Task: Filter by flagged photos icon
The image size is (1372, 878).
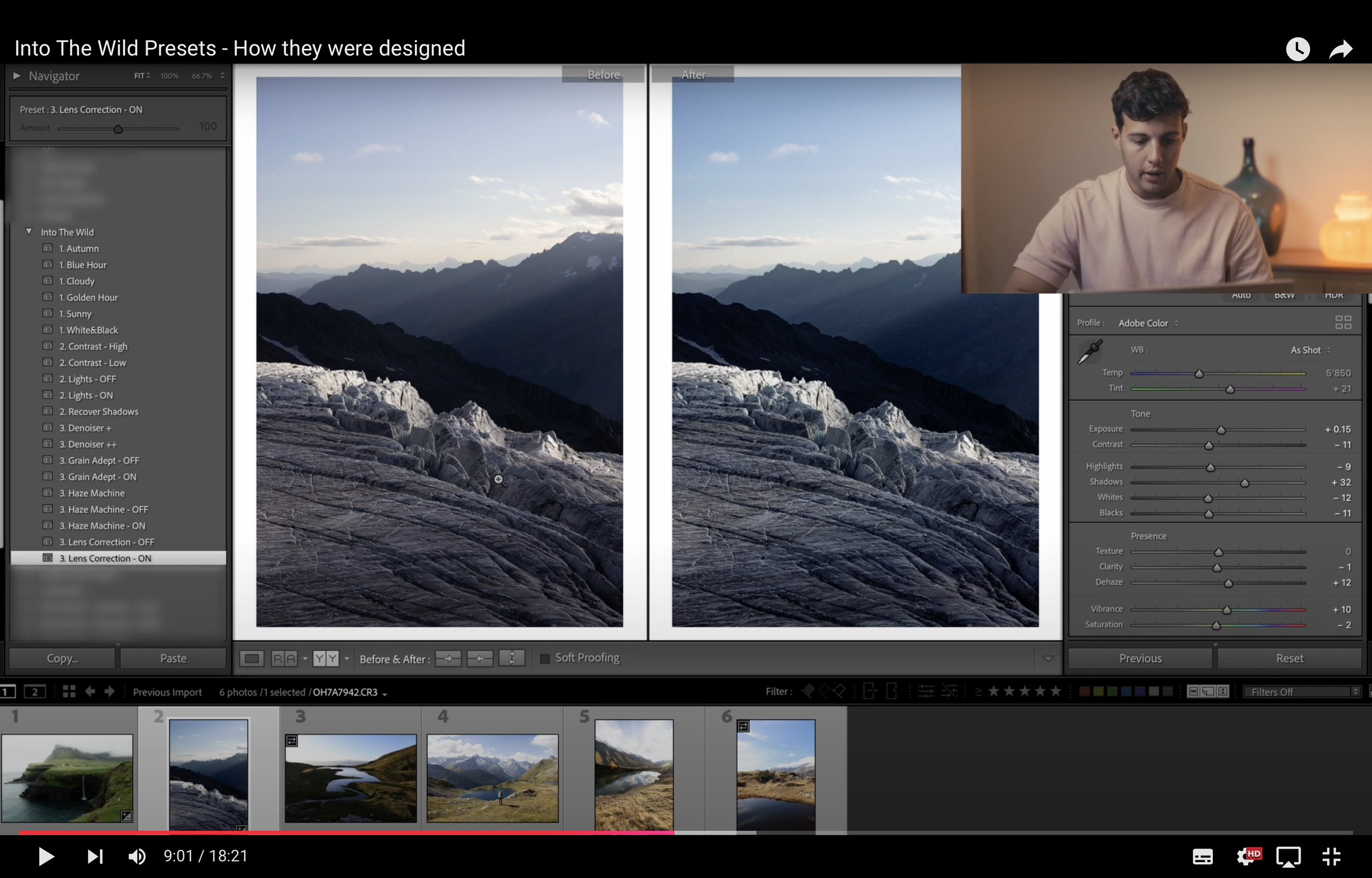Action: pos(808,691)
